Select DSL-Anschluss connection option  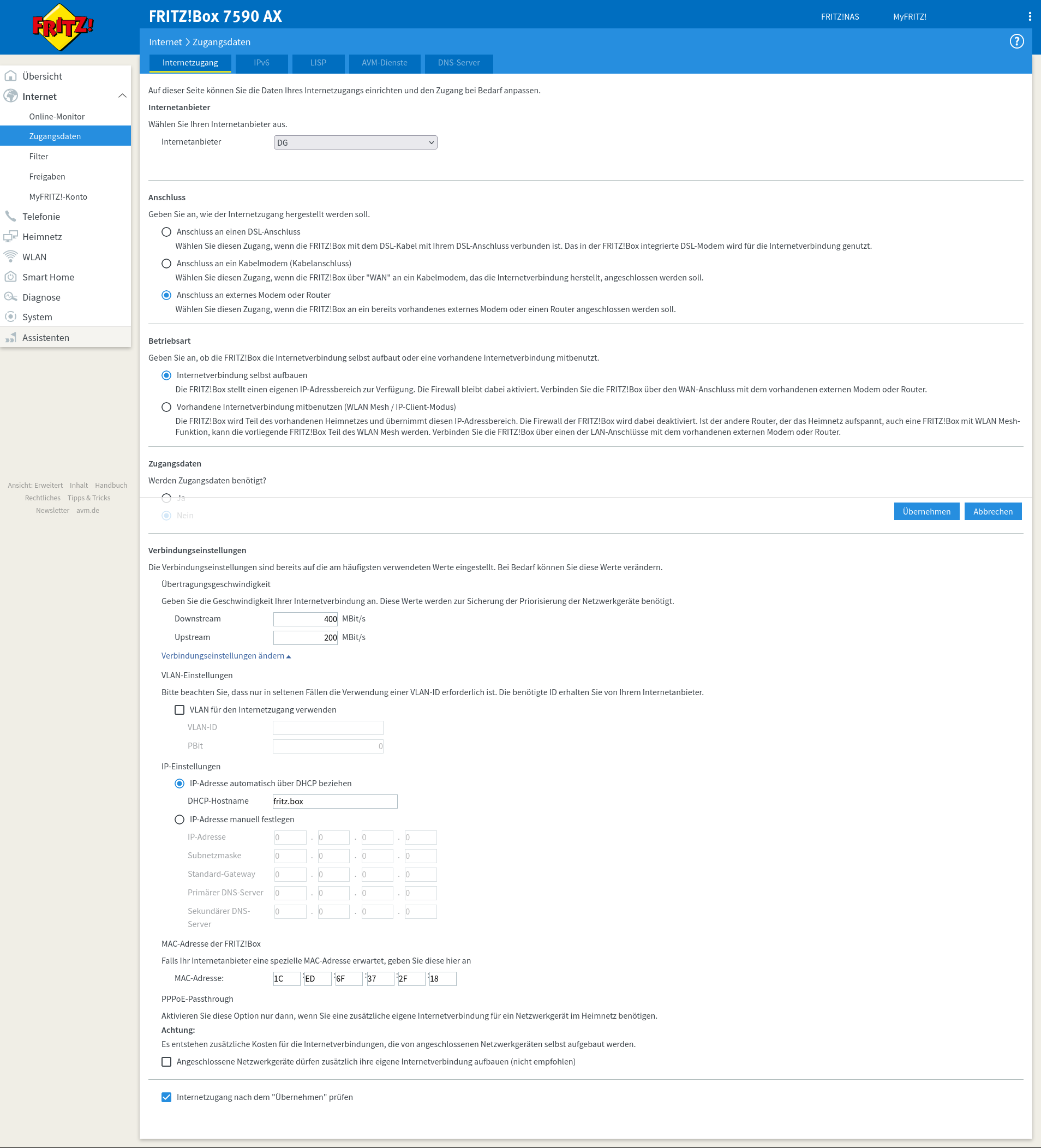[x=166, y=232]
